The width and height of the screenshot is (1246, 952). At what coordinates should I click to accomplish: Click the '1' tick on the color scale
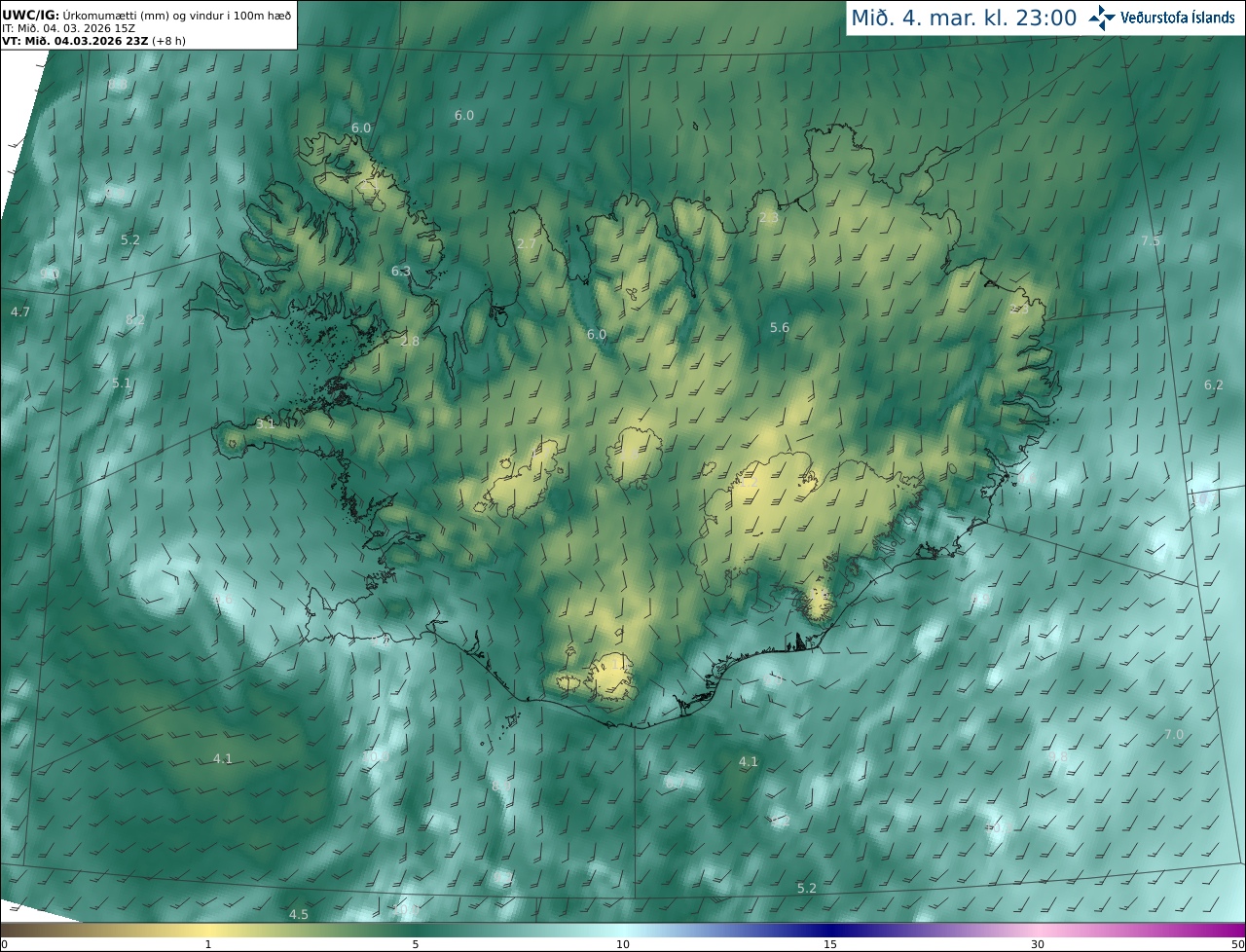[x=207, y=944]
